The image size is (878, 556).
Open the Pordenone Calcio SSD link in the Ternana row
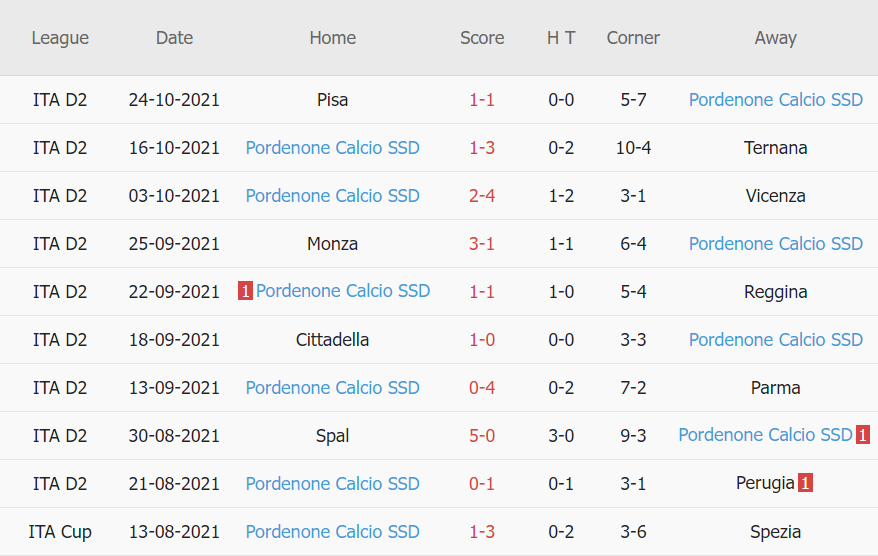click(332, 148)
